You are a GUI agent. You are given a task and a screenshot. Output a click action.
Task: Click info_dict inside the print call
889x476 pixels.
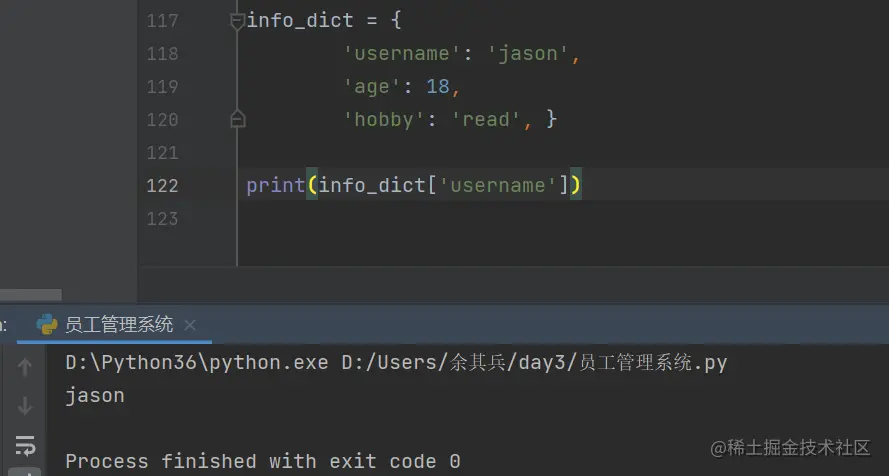click(x=372, y=186)
